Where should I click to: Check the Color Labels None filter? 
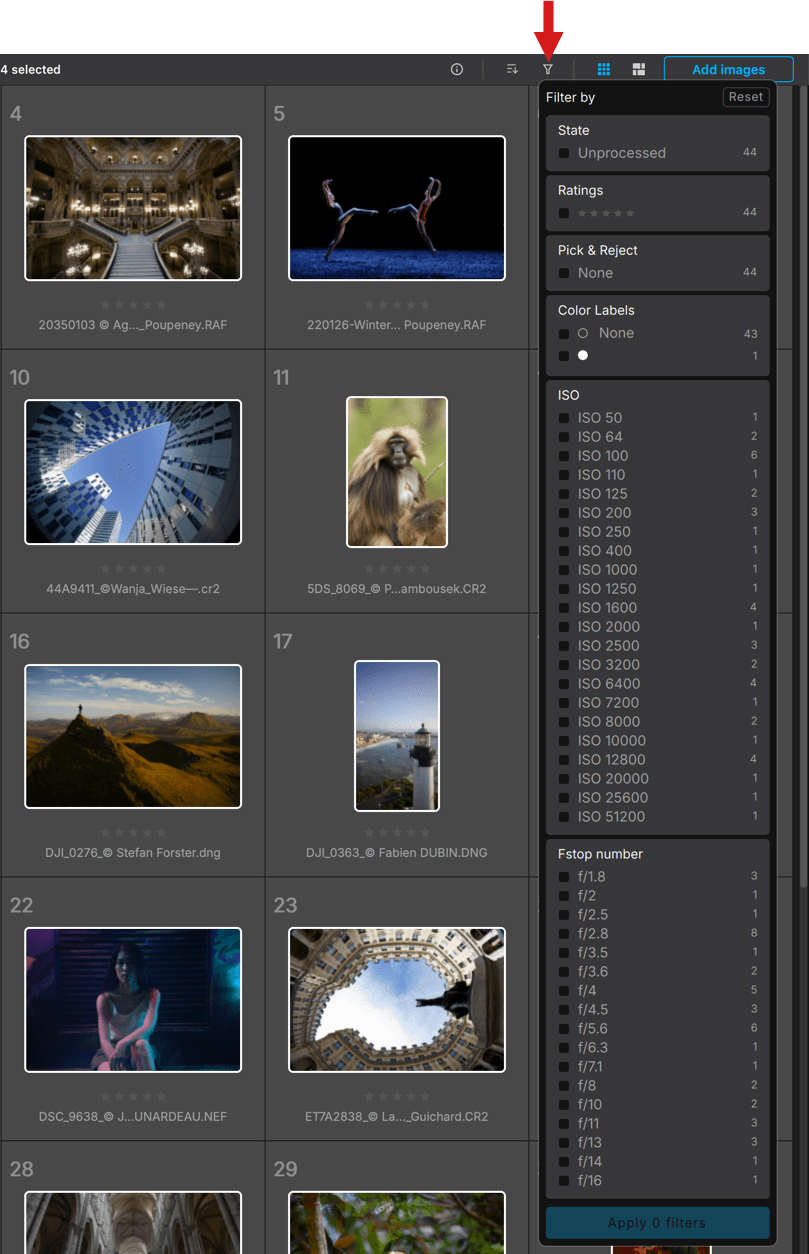[x=564, y=333]
